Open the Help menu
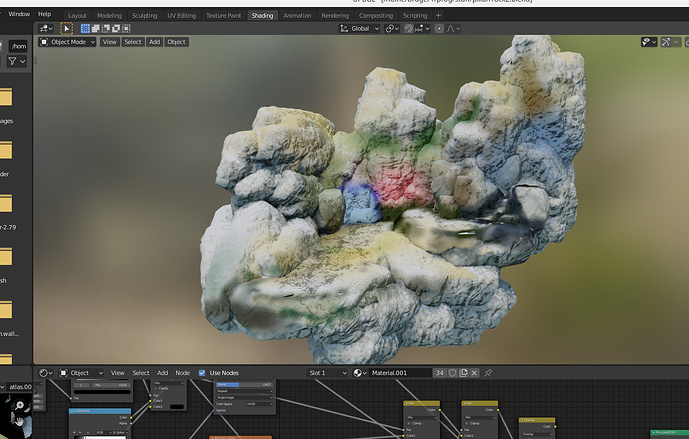This screenshot has width=689, height=439. 44,14
